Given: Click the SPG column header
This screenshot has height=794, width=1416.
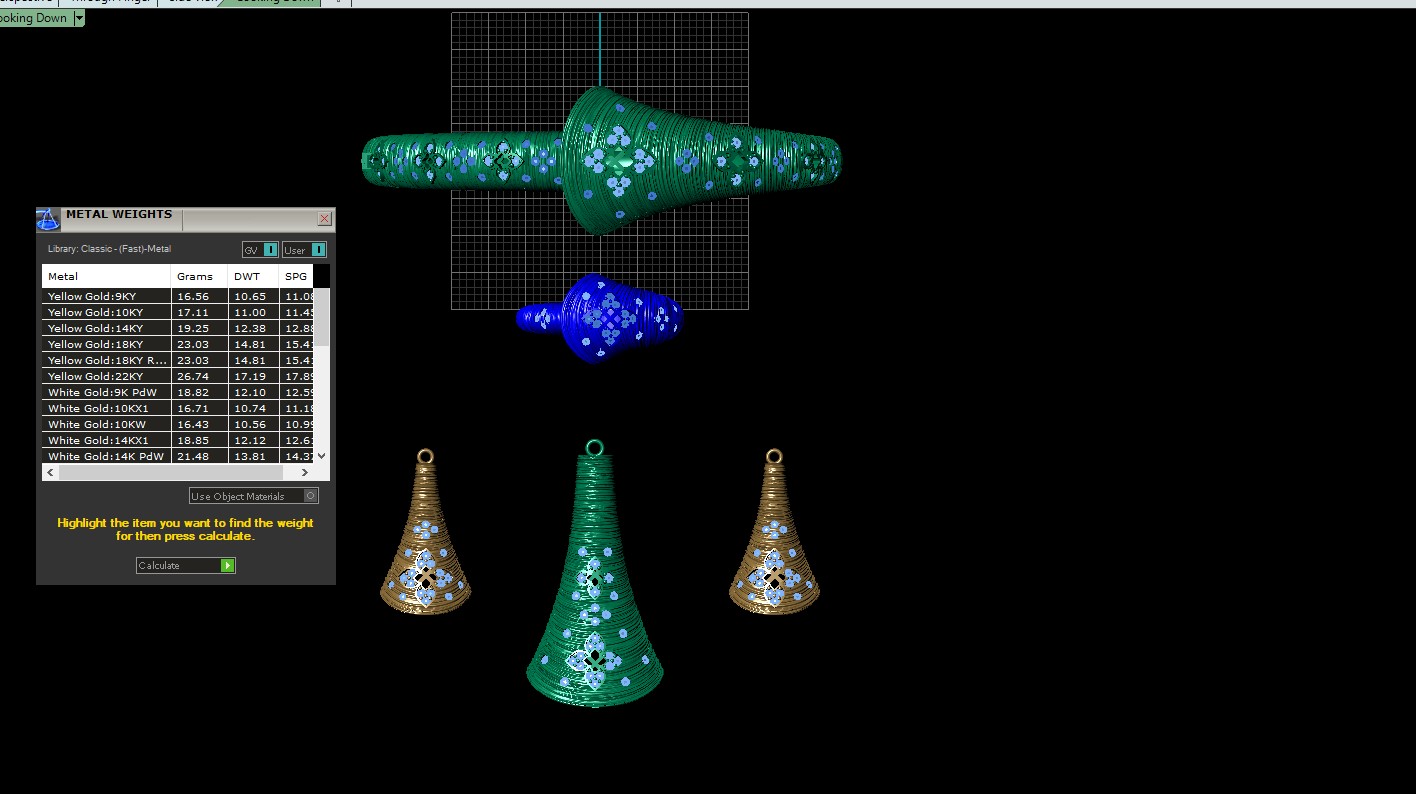Looking at the screenshot, I should click(x=296, y=276).
